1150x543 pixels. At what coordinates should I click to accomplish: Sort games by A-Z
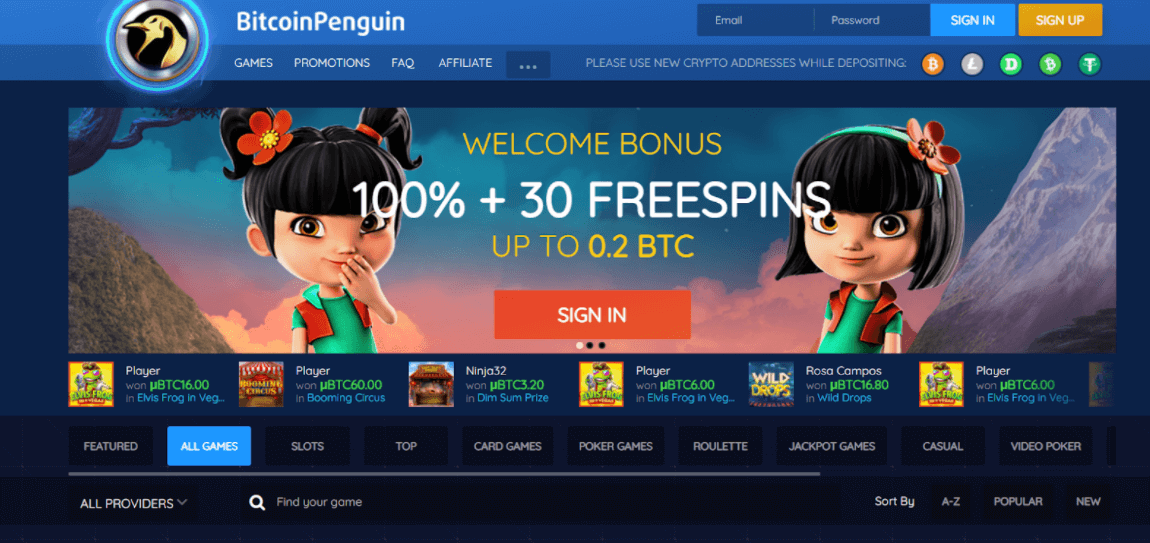click(x=951, y=502)
